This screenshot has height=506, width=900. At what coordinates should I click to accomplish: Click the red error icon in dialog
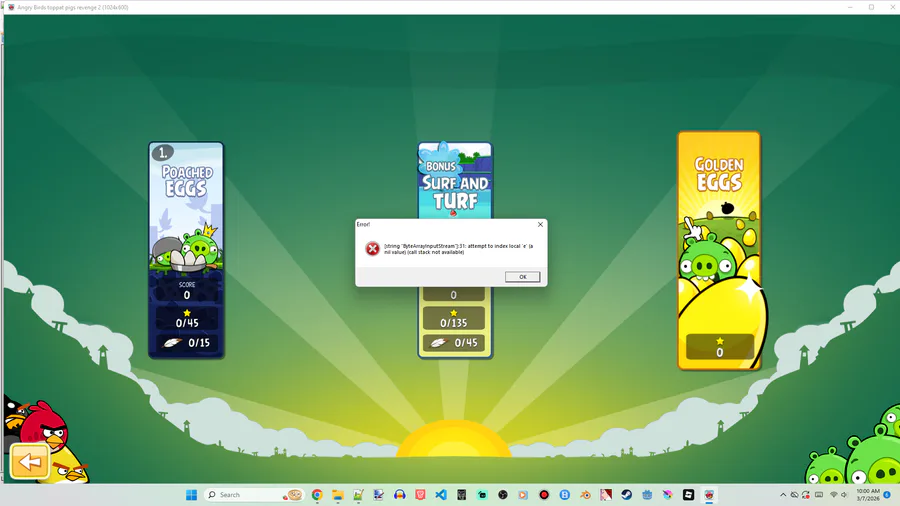[373, 248]
